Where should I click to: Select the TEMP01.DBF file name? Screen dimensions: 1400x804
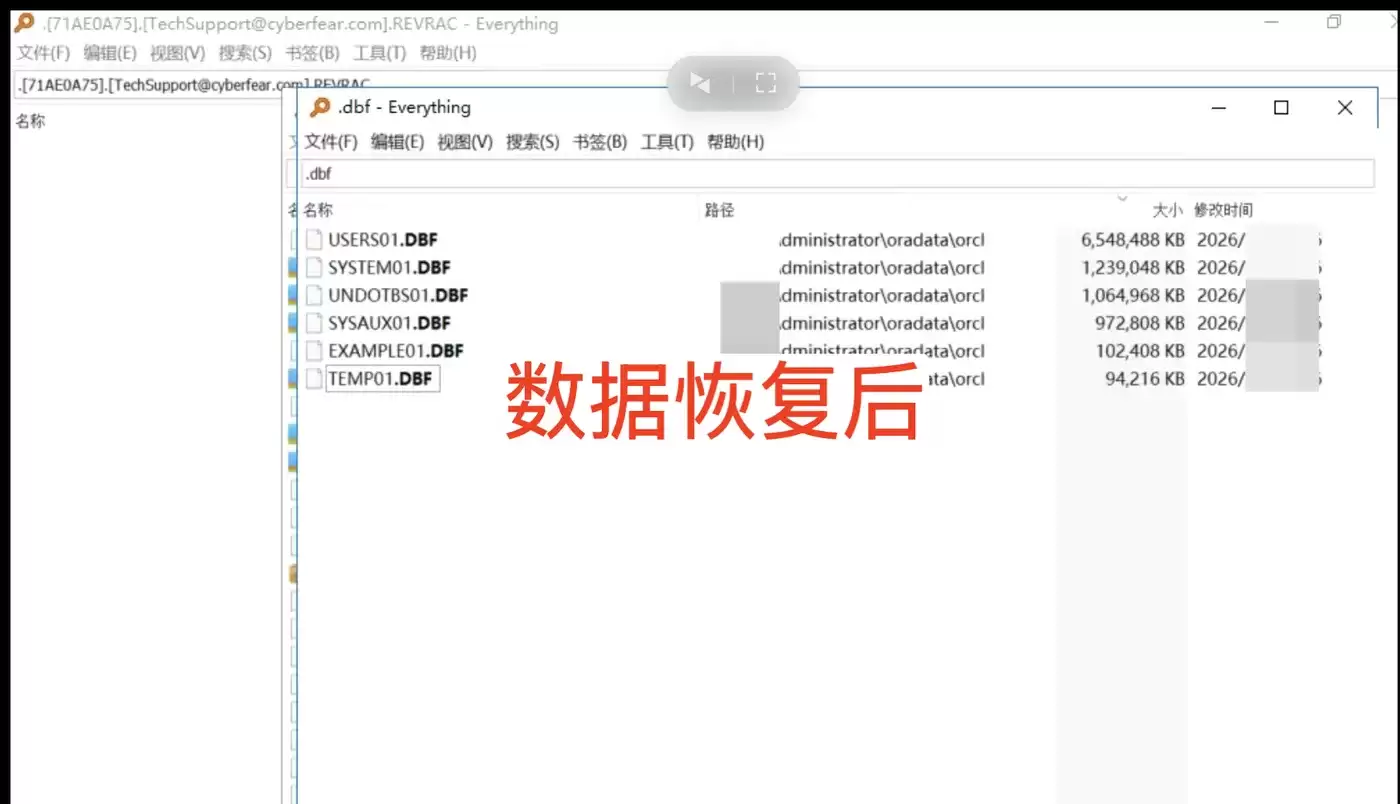click(x=380, y=379)
